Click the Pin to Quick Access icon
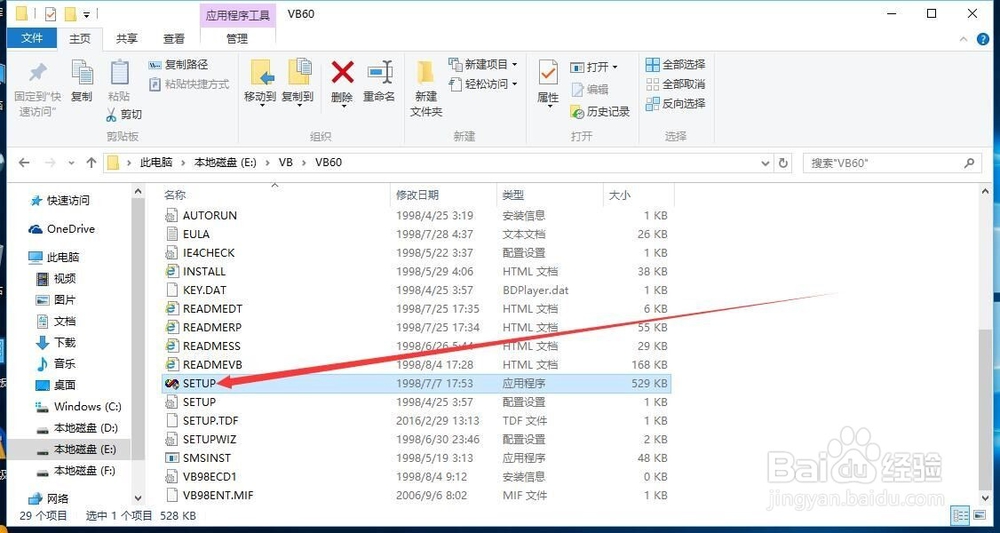The height and width of the screenshot is (533, 1000). [x=38, y=73]
